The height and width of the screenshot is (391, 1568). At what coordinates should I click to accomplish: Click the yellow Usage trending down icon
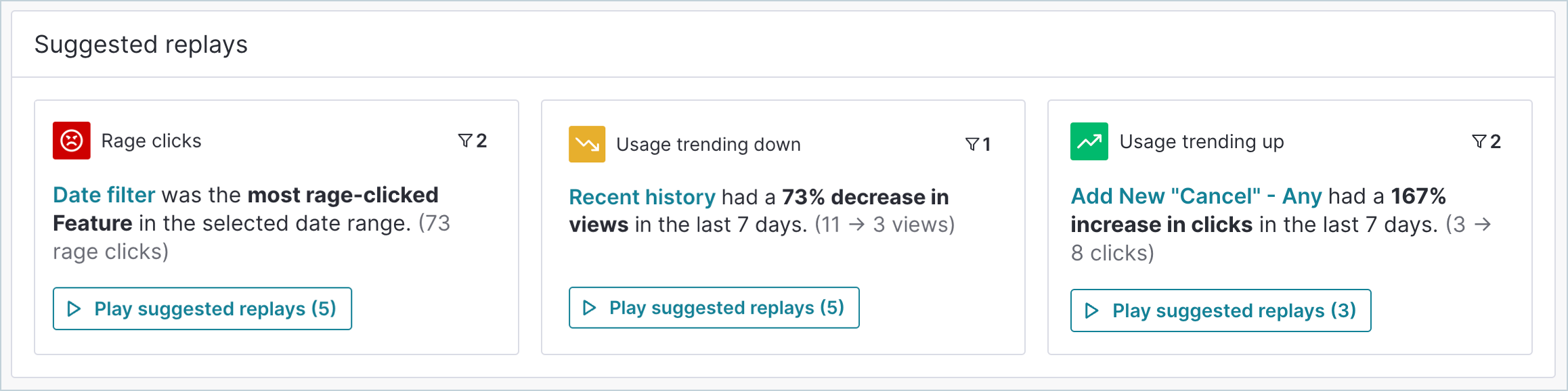pyautogui.click(x=587, y=144)
